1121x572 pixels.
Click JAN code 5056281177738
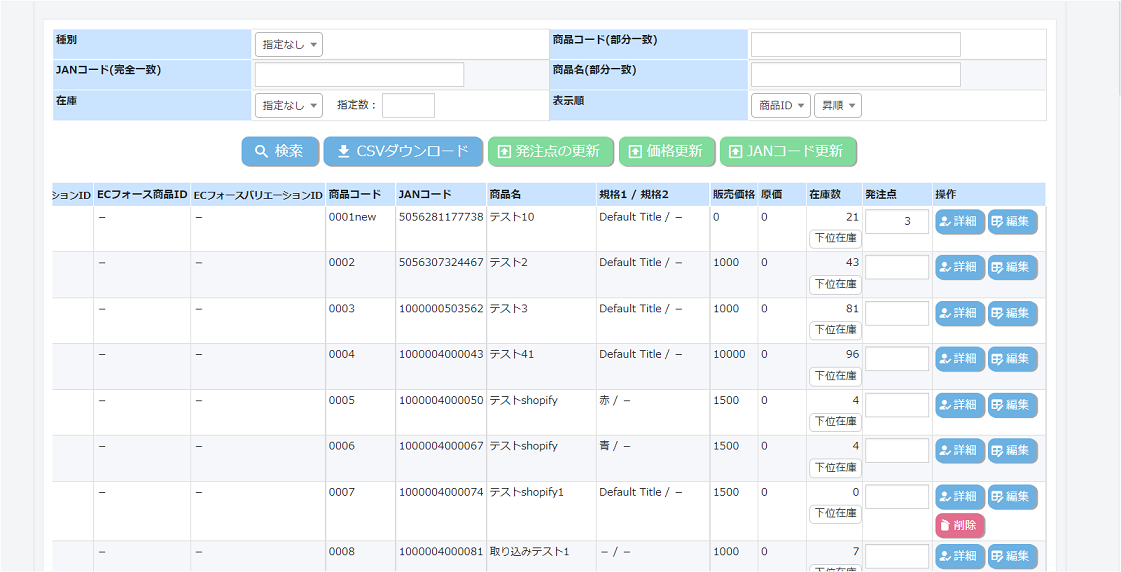point(441,217)
